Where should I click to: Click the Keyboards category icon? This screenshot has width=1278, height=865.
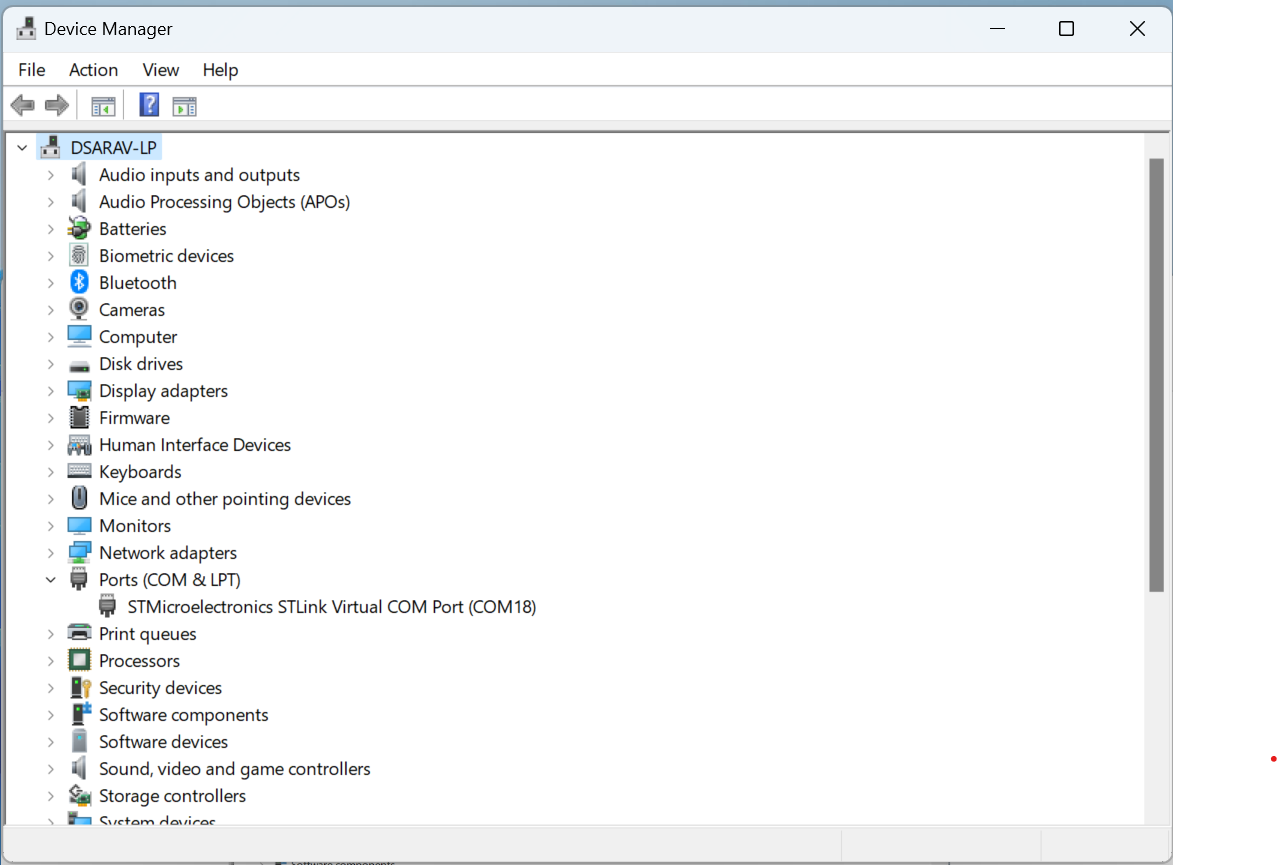coord(79,471)
